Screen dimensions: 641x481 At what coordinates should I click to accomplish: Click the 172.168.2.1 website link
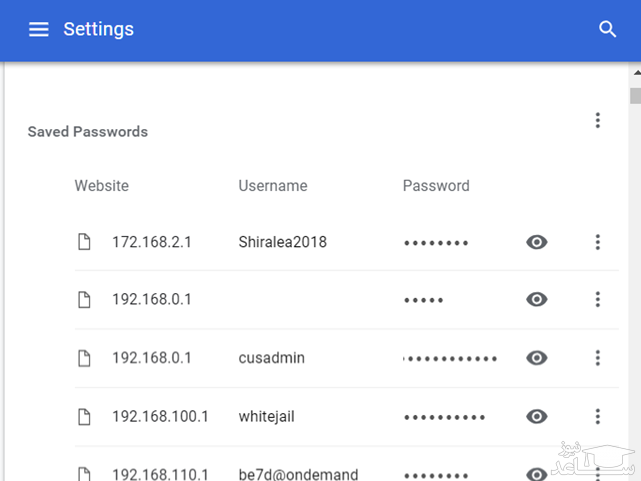pos(151,242)
